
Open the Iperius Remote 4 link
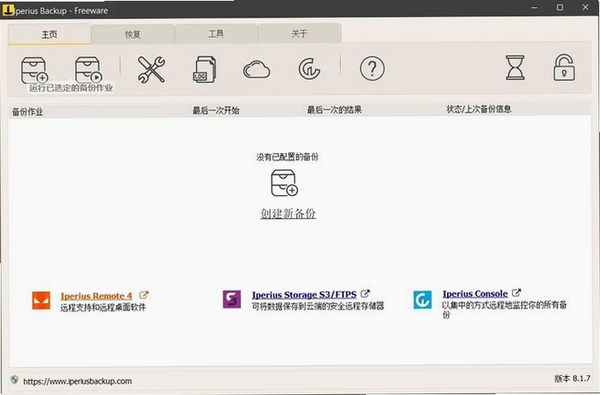click(96, 296)
